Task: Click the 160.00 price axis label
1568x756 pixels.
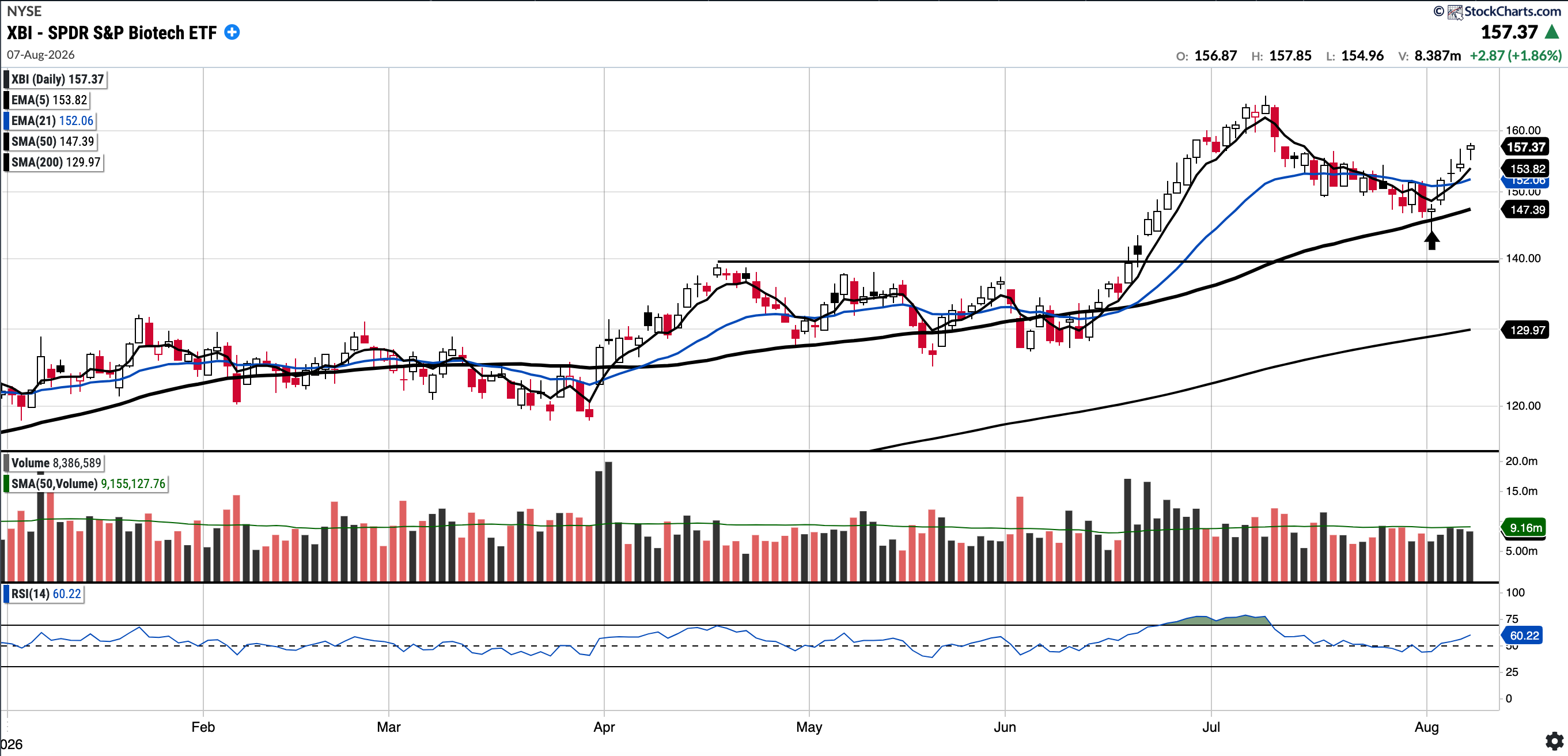Action: [1523, 130]
